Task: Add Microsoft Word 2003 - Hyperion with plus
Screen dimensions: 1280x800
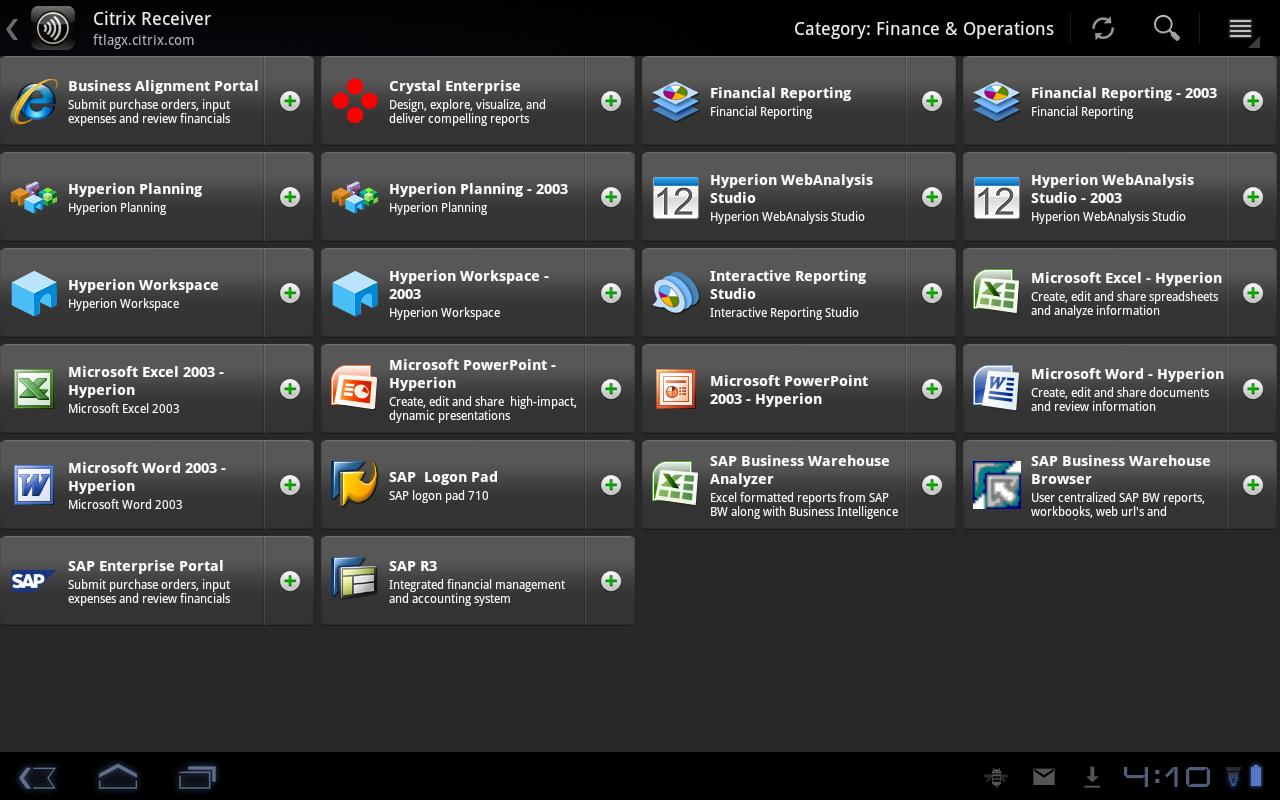Action: 290,485
